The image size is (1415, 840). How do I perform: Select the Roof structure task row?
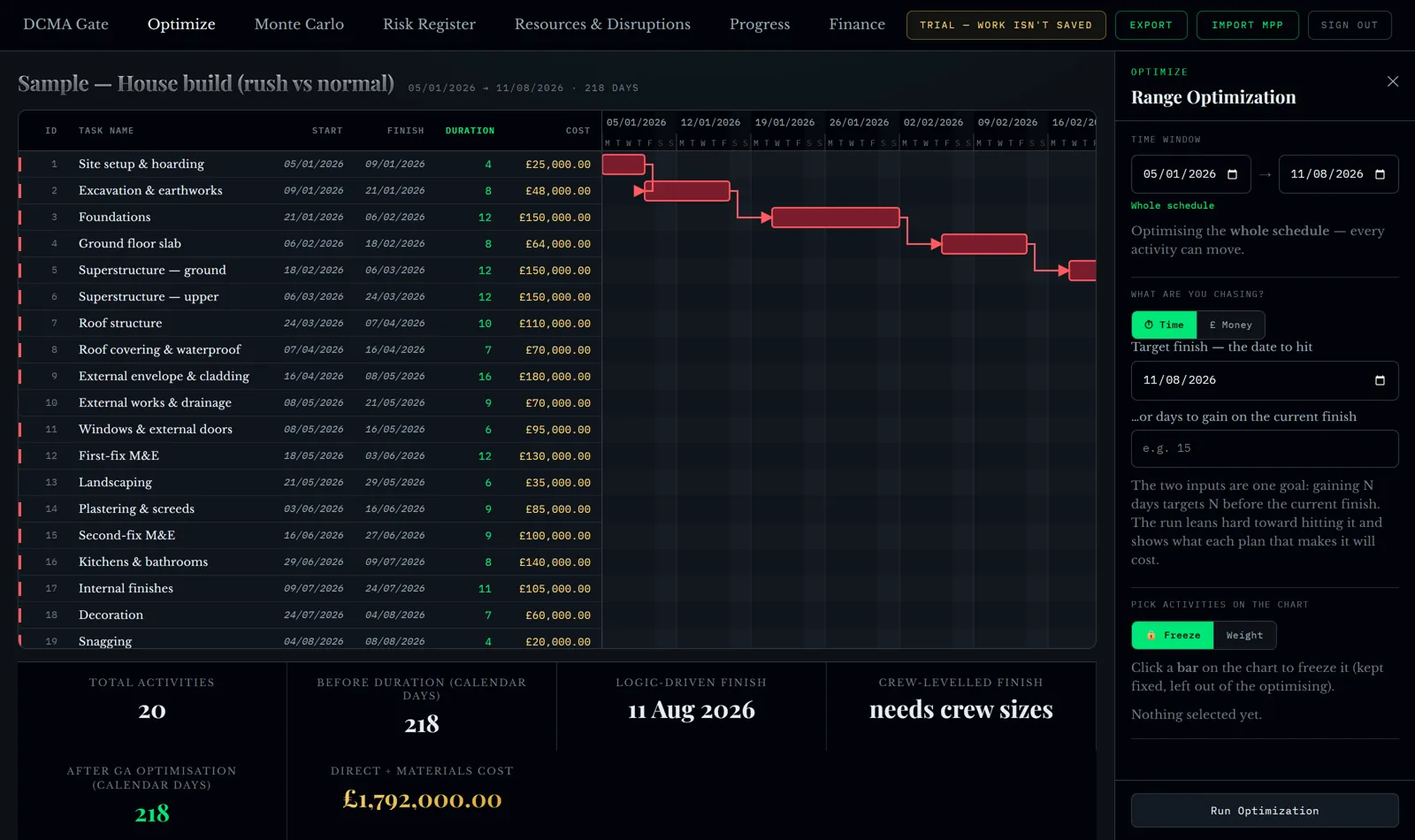[x=310, y=324]
